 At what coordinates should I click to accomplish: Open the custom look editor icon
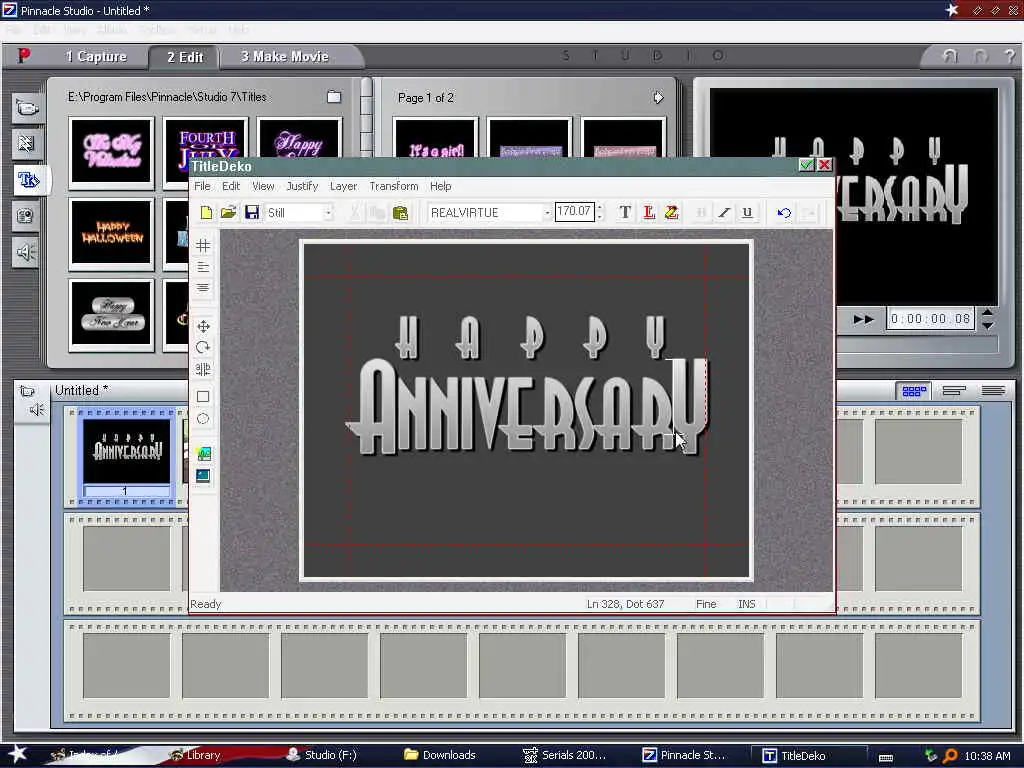click(x=671, y=212)
